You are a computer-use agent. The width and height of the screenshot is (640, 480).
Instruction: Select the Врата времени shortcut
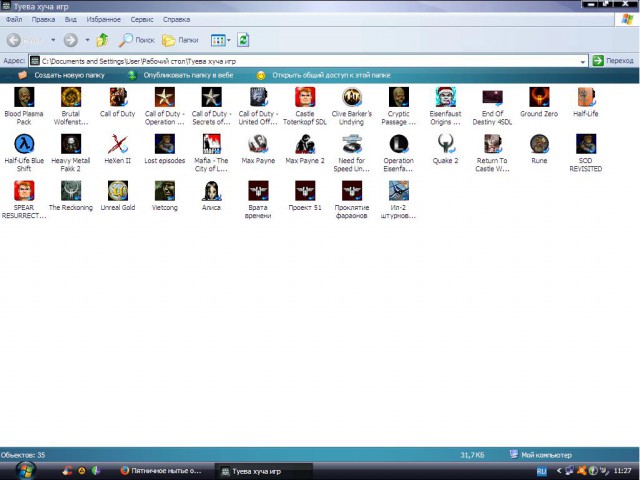coord(258,191)
